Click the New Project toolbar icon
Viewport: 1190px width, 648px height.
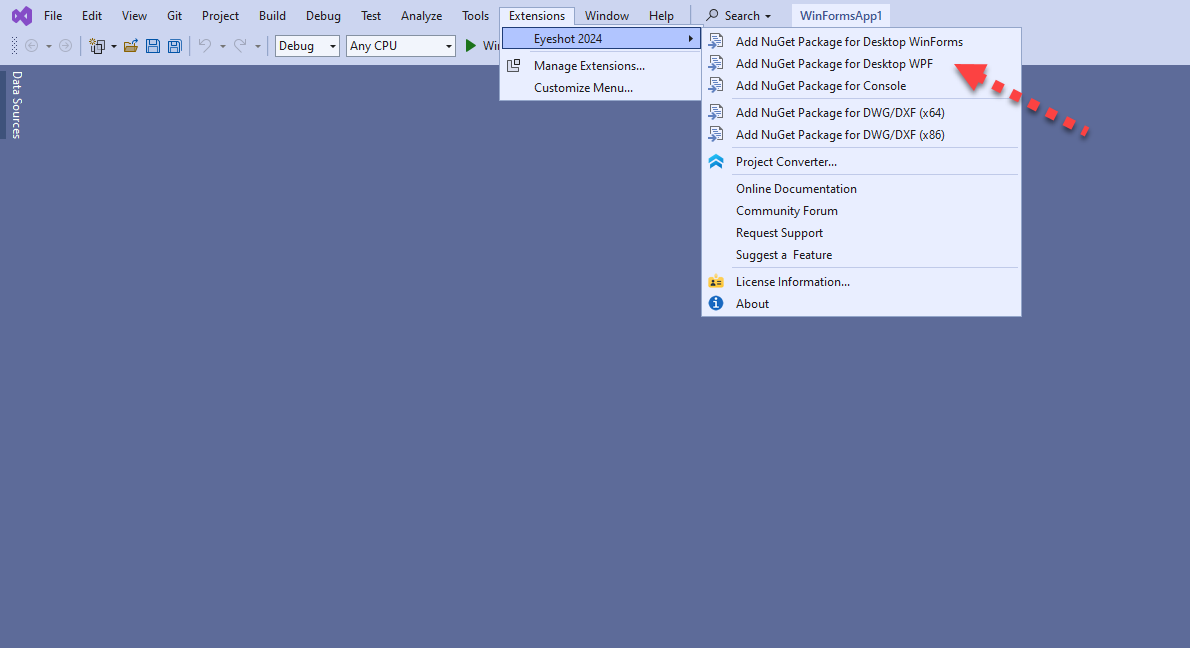tap(96, 46)
